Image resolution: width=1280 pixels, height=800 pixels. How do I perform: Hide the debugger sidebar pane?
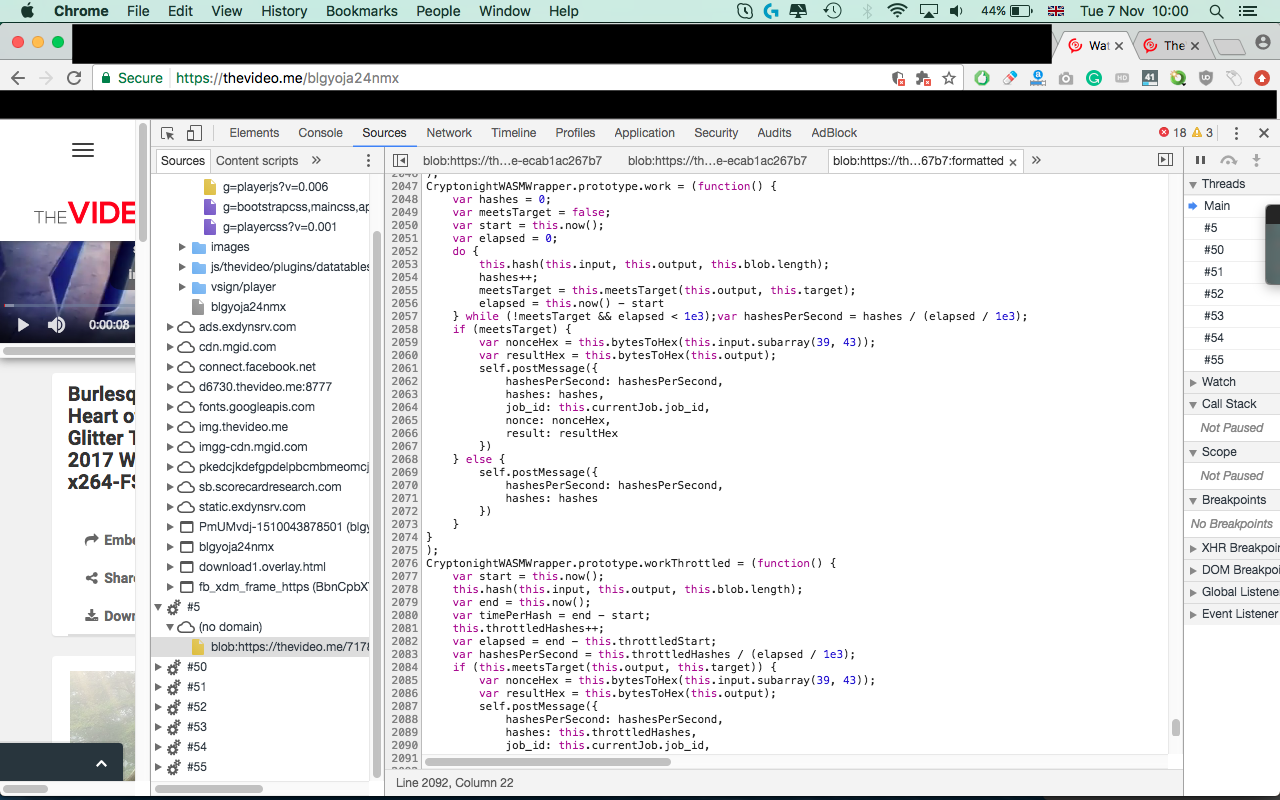point(1165,160)
